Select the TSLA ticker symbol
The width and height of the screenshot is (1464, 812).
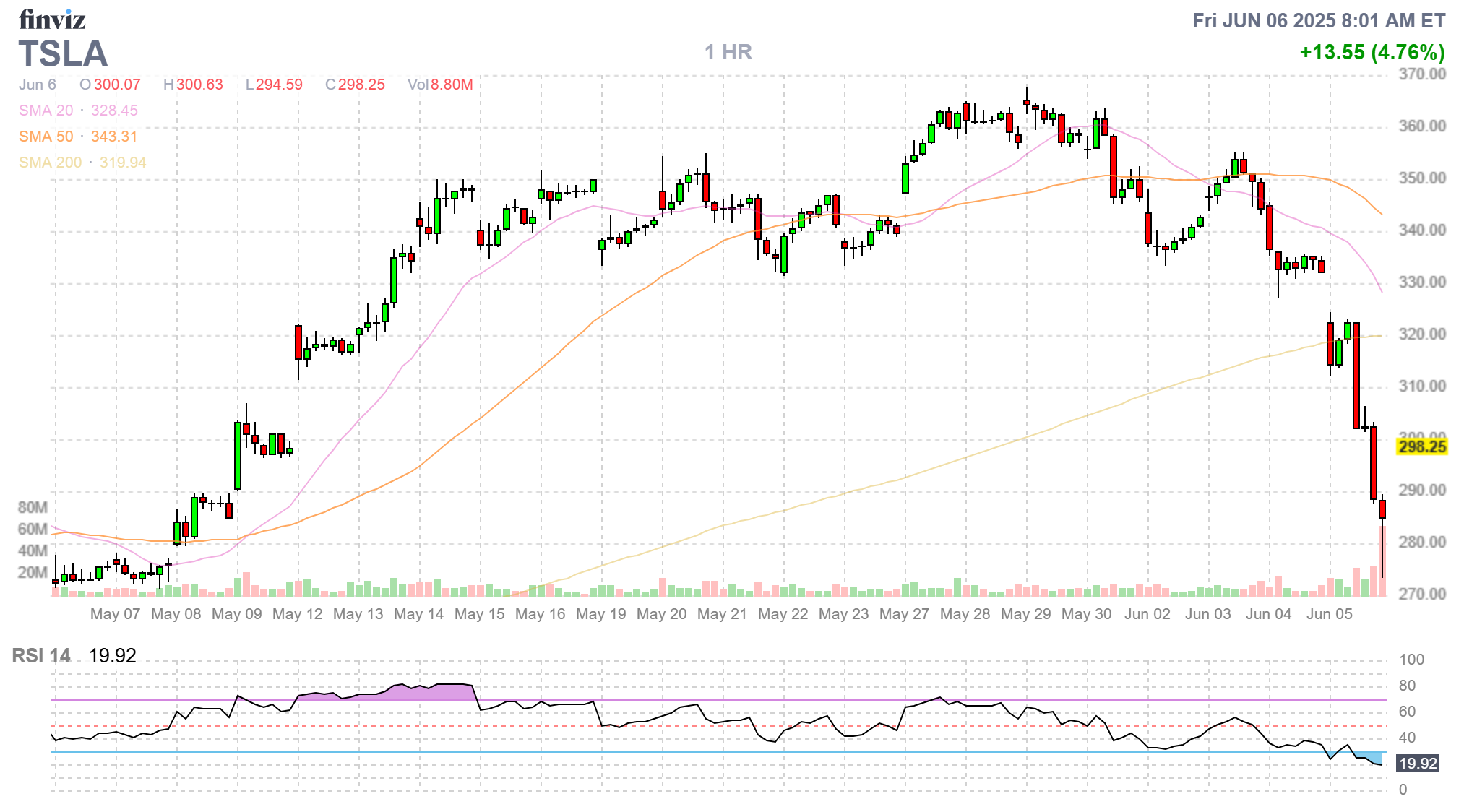[63, 54]
